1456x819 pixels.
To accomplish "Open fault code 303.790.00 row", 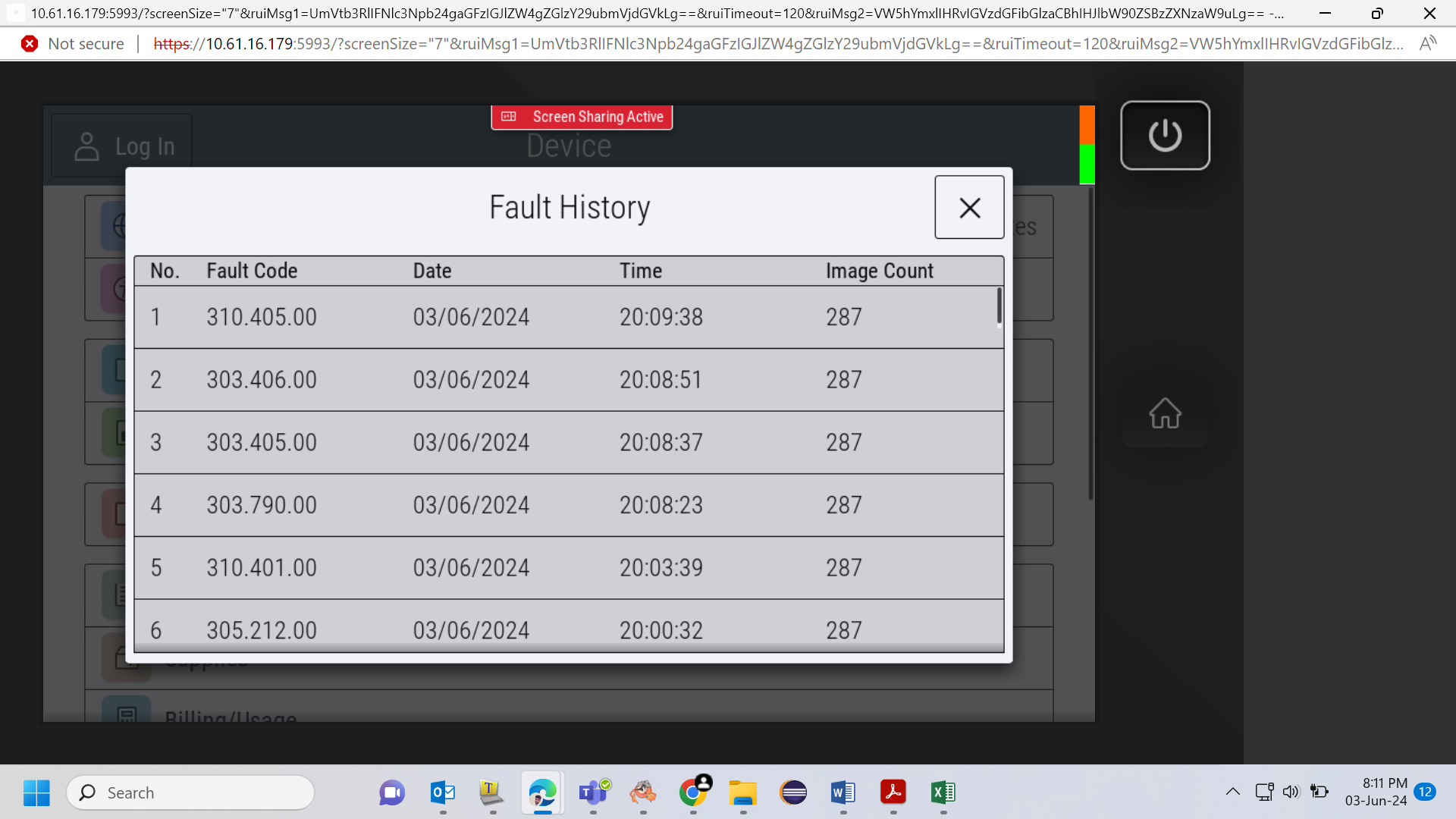I will pyautogui.click(x=569, y=505).
